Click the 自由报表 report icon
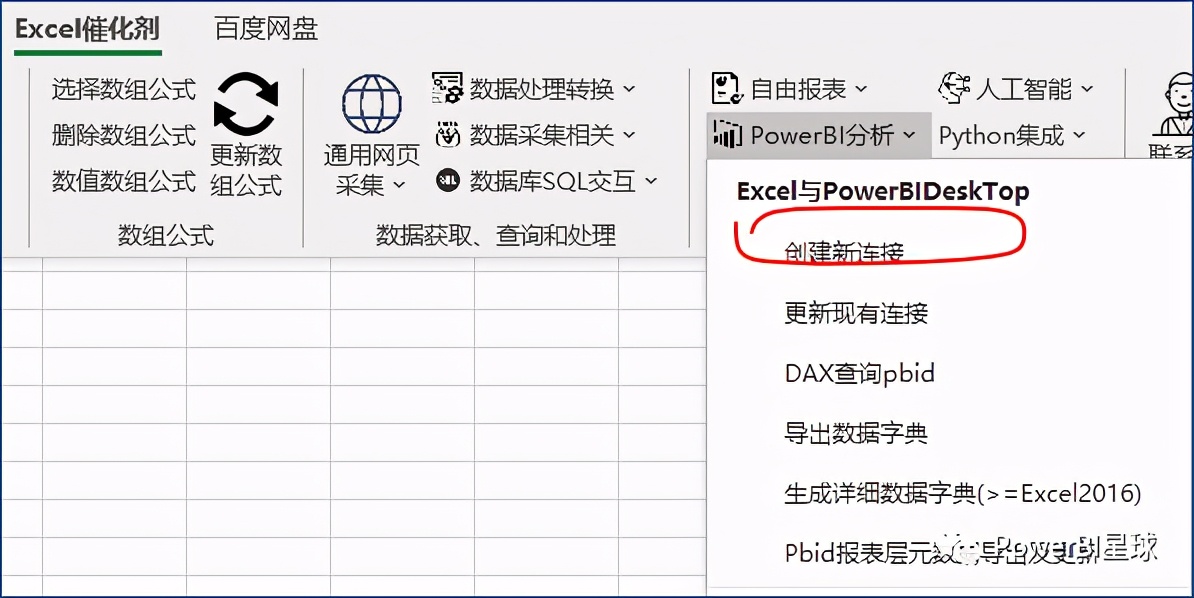Screen dimensions: 1194x598 (727, 88)
